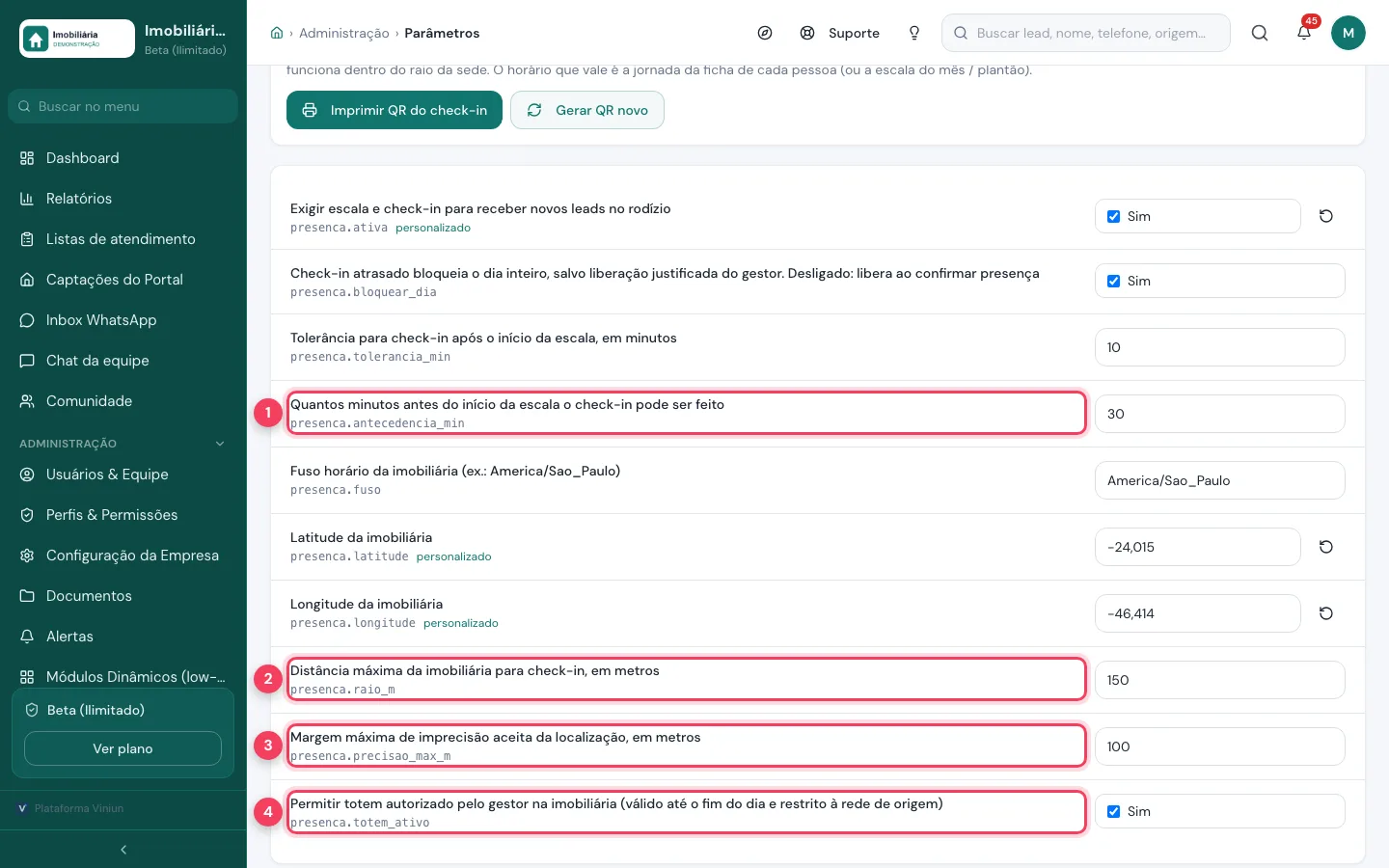Click 'personalizado' tag next to presenca.ativa

click(433, 228)
